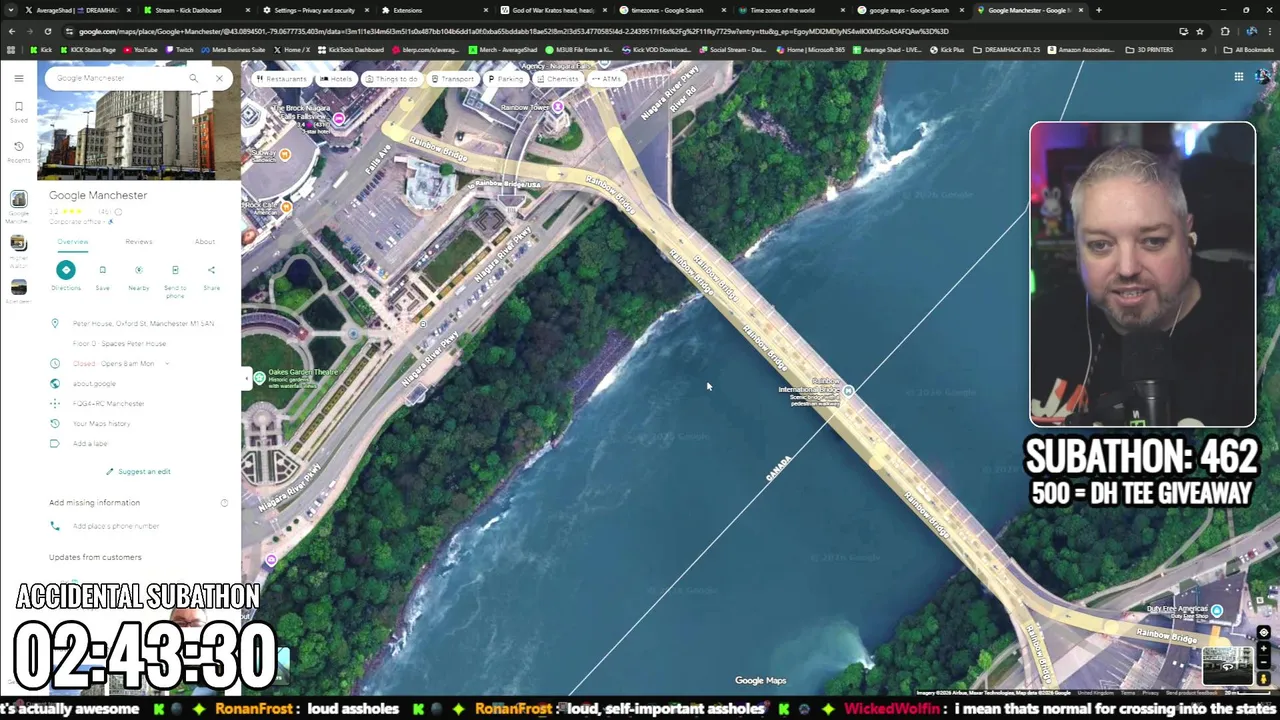1280x720 pixels.
Task: Filter map by Hotels chip
Action: tap(335, 79)
